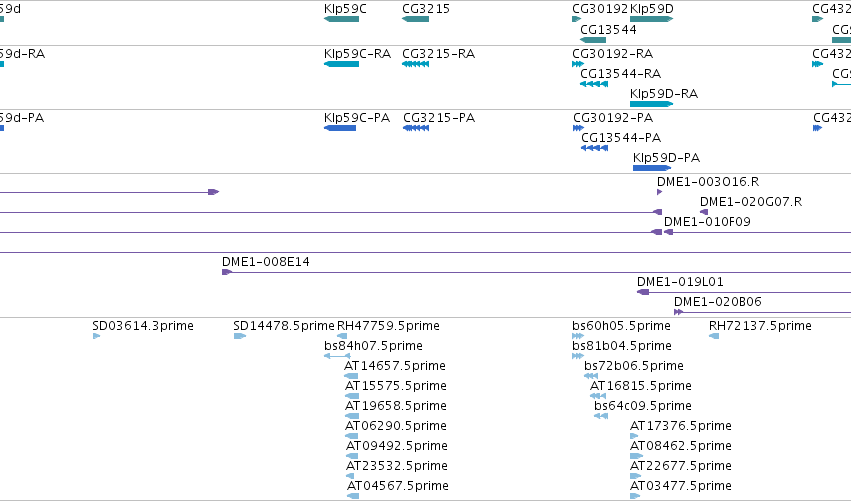This screenshot has width=851, height=501.
Task: Click the DME1-010F09 label
Action: 707,221
